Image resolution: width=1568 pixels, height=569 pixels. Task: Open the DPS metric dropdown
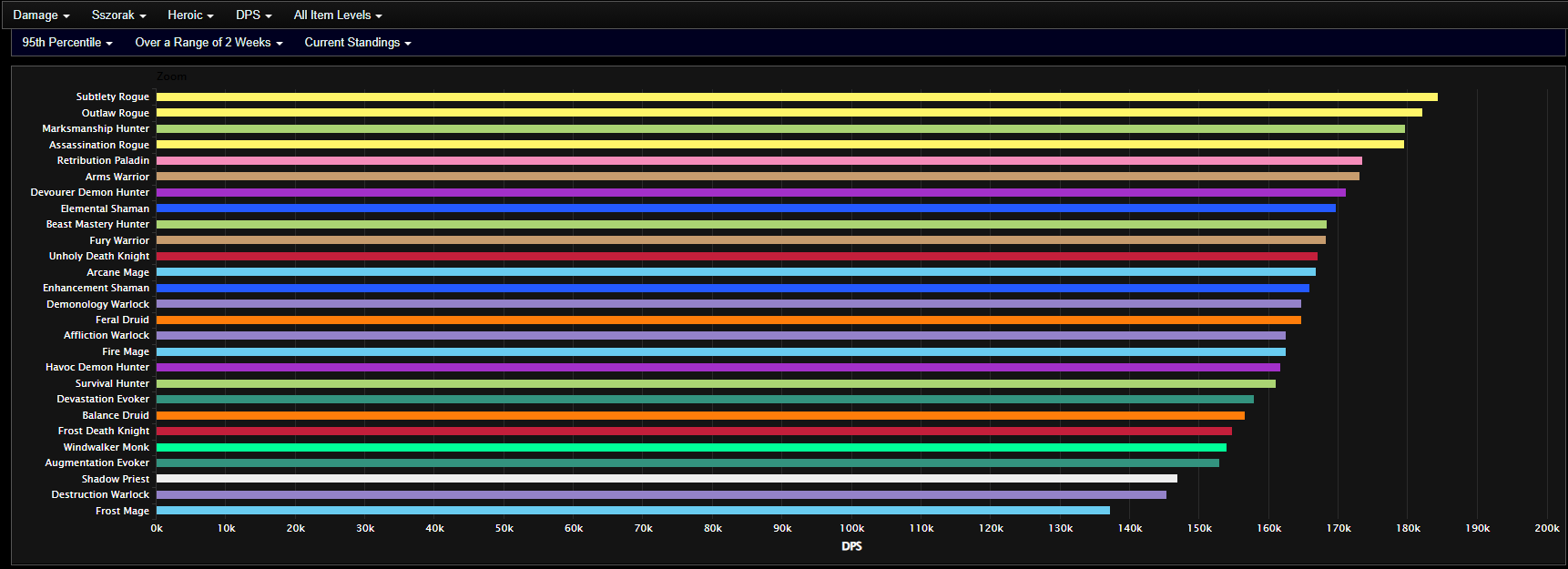[x=253, y=15]
